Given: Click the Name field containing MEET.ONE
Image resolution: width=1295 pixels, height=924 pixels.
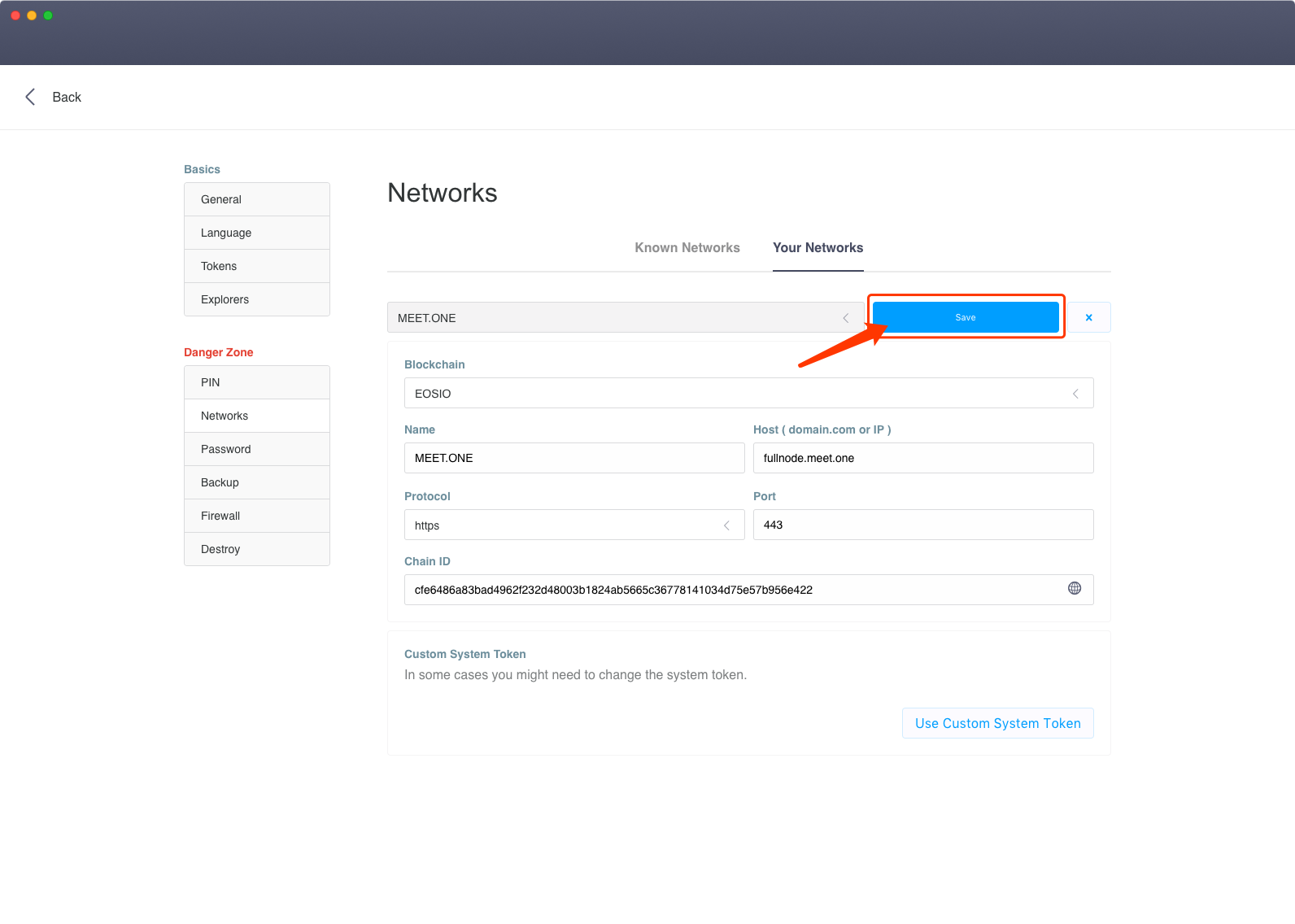Looking at the screenshot, I should point(574,458).
